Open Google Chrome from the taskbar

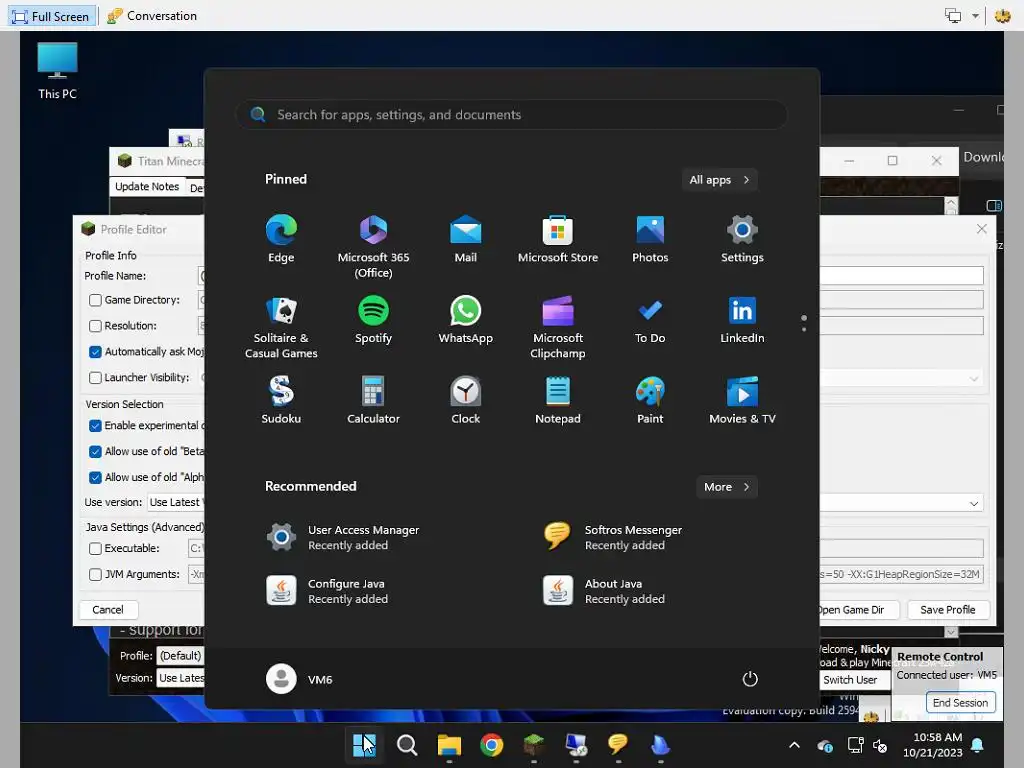coord(491,744)
